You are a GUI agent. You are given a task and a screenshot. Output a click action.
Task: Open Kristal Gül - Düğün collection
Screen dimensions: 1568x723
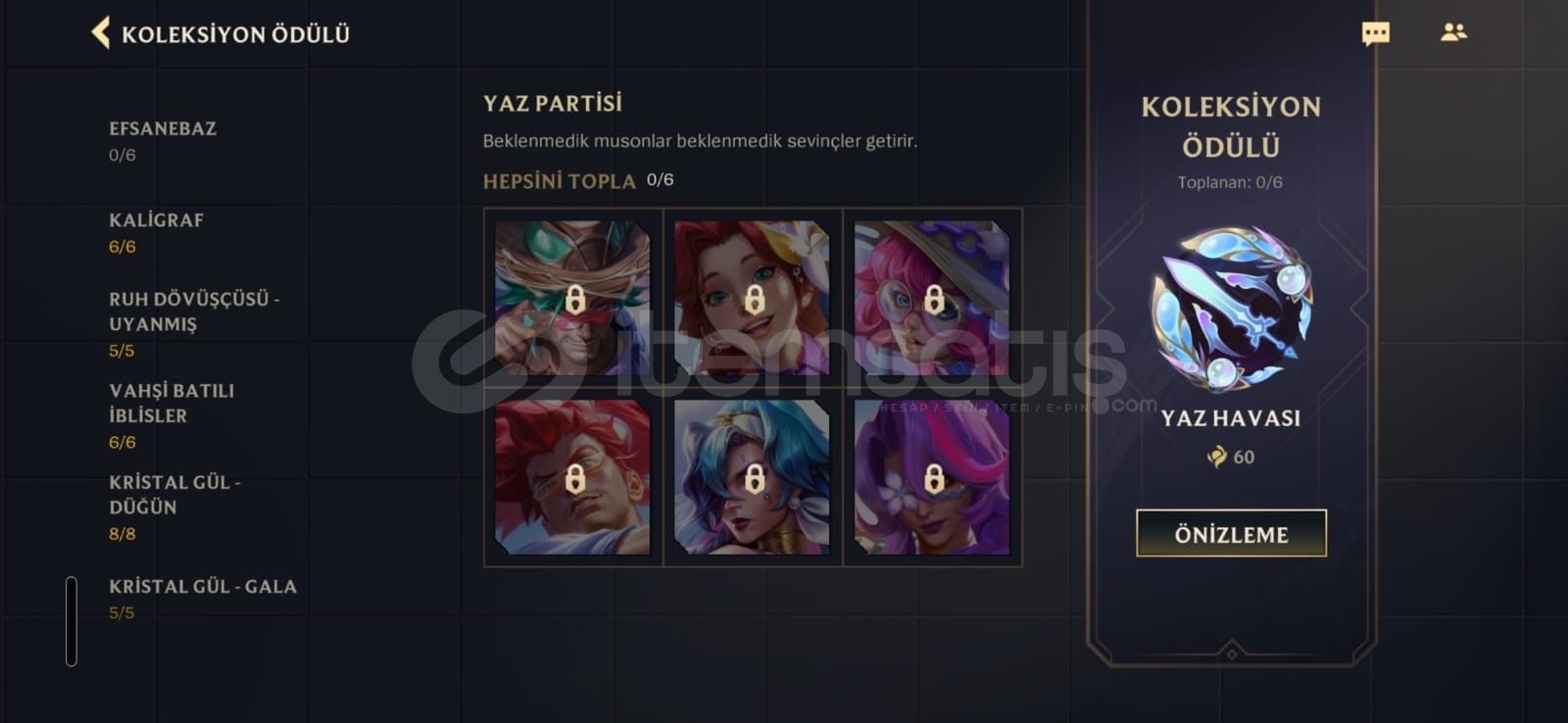[174, 507]
